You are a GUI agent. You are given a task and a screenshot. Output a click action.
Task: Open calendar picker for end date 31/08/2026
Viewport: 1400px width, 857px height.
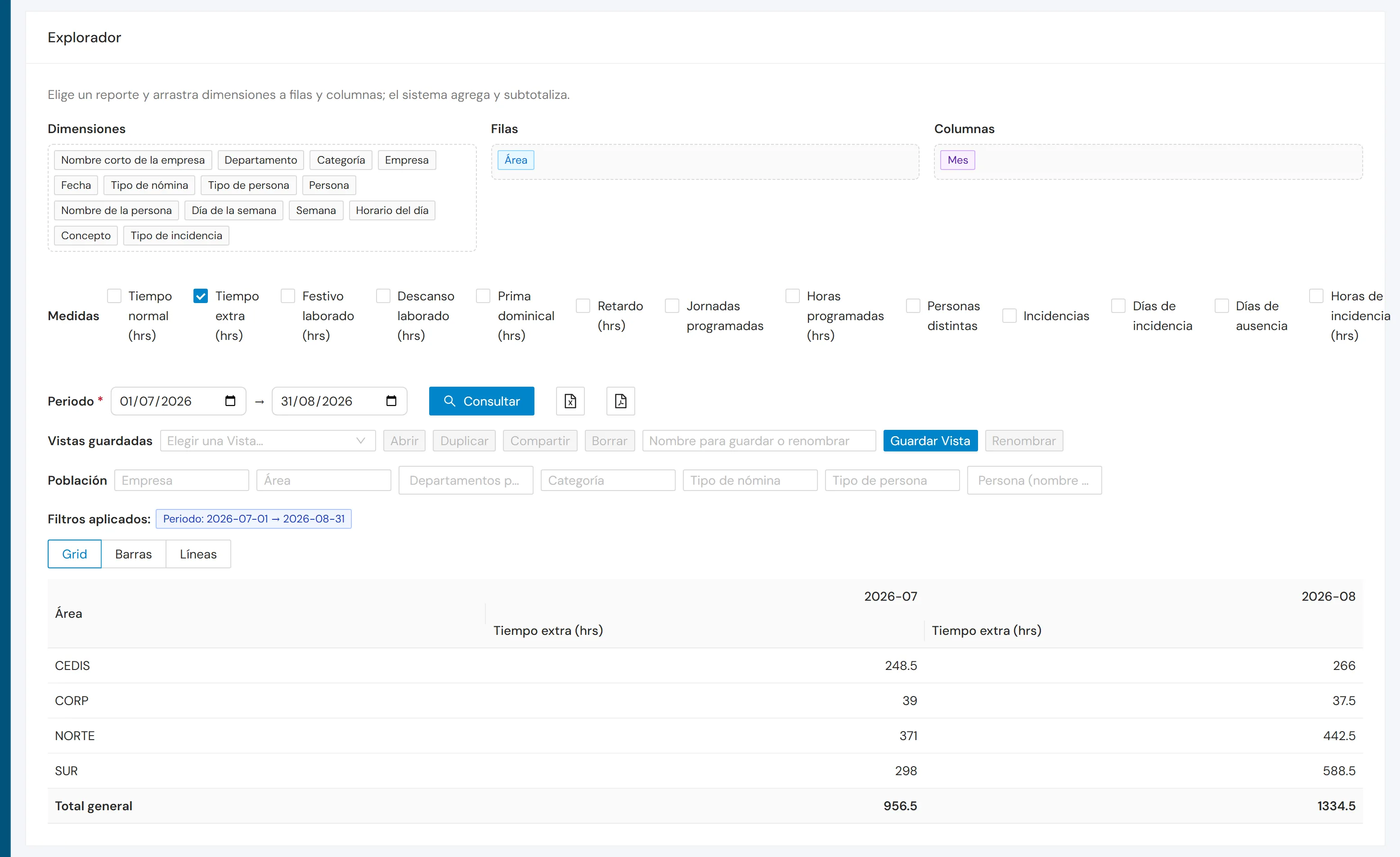pos(391,401)
